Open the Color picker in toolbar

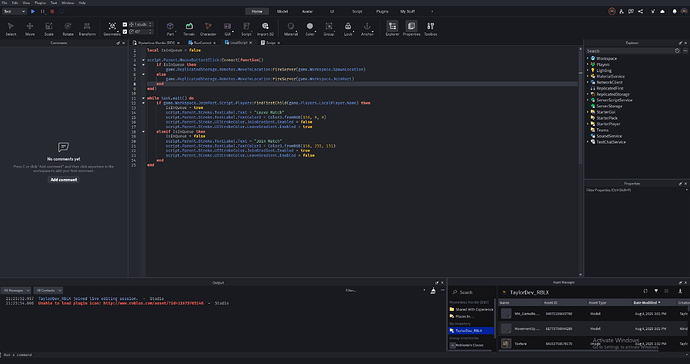pyautogui.click(x=310, y=29)
